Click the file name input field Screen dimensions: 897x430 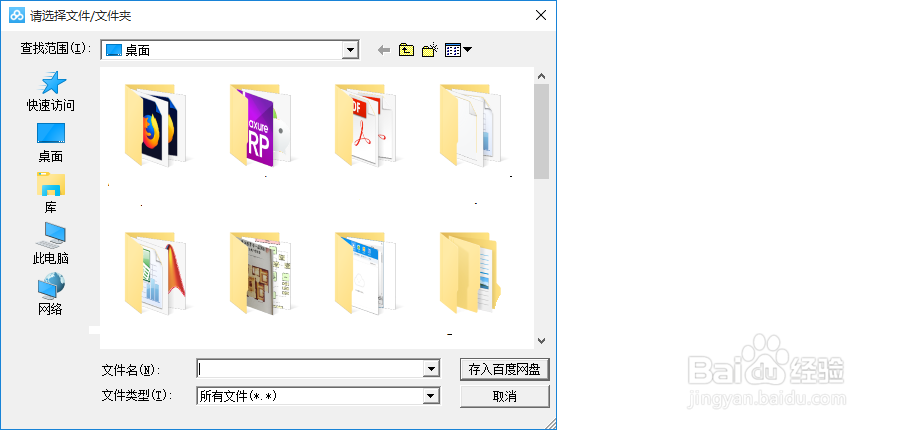[310, 369]
